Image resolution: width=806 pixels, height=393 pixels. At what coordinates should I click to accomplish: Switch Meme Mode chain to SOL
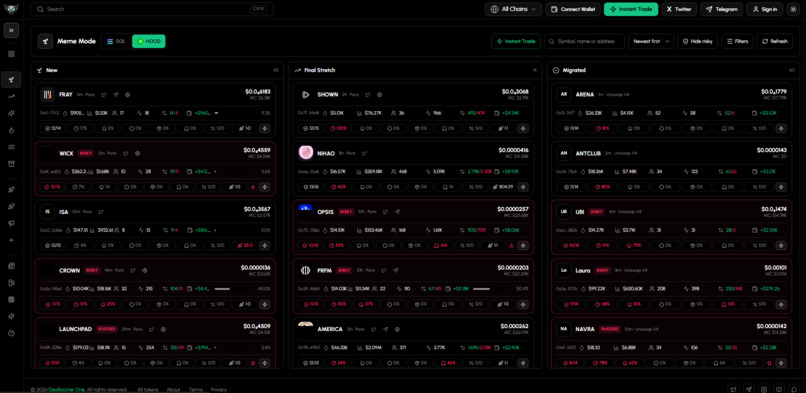116,41
